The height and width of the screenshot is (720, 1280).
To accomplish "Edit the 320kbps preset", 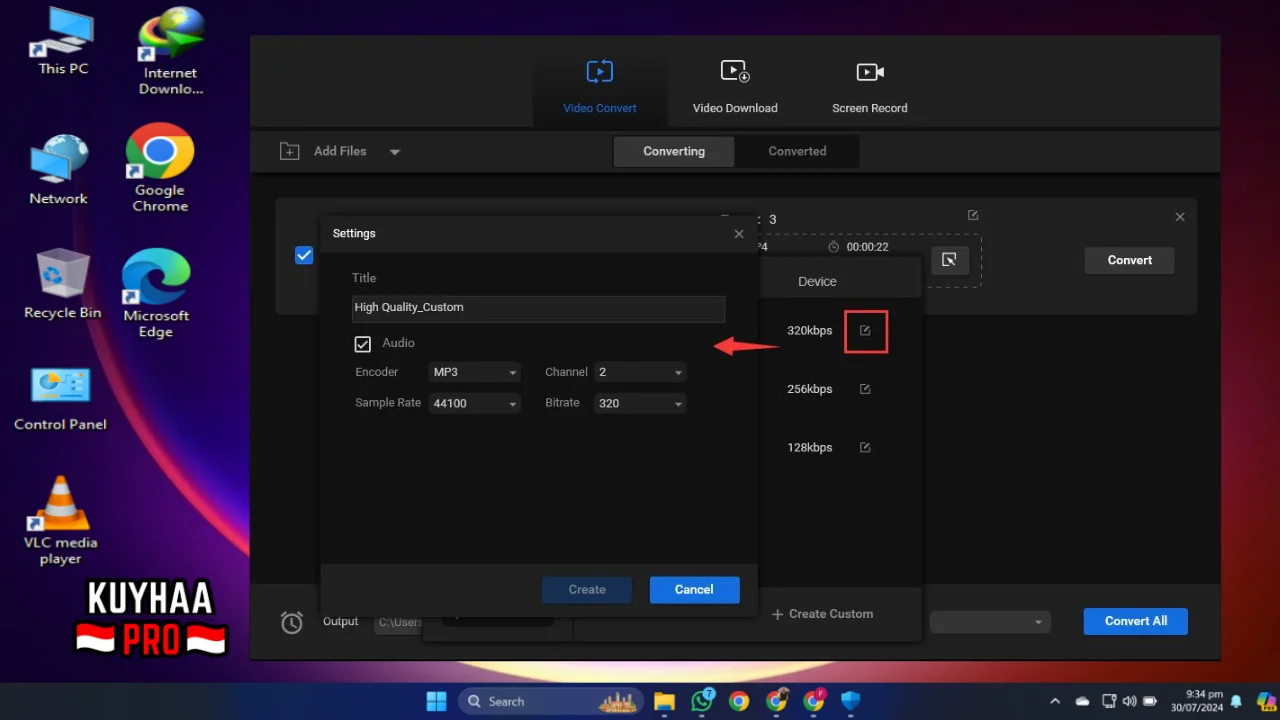I will tap(866, 331).
